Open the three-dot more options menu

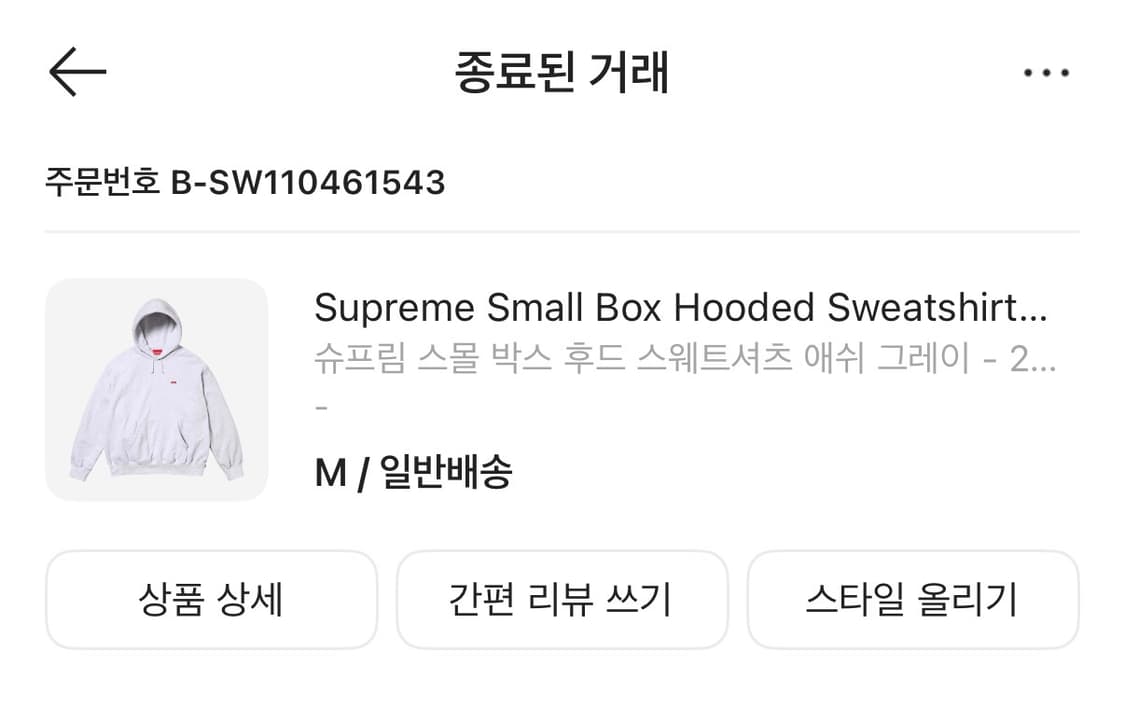pos(1046,73)
